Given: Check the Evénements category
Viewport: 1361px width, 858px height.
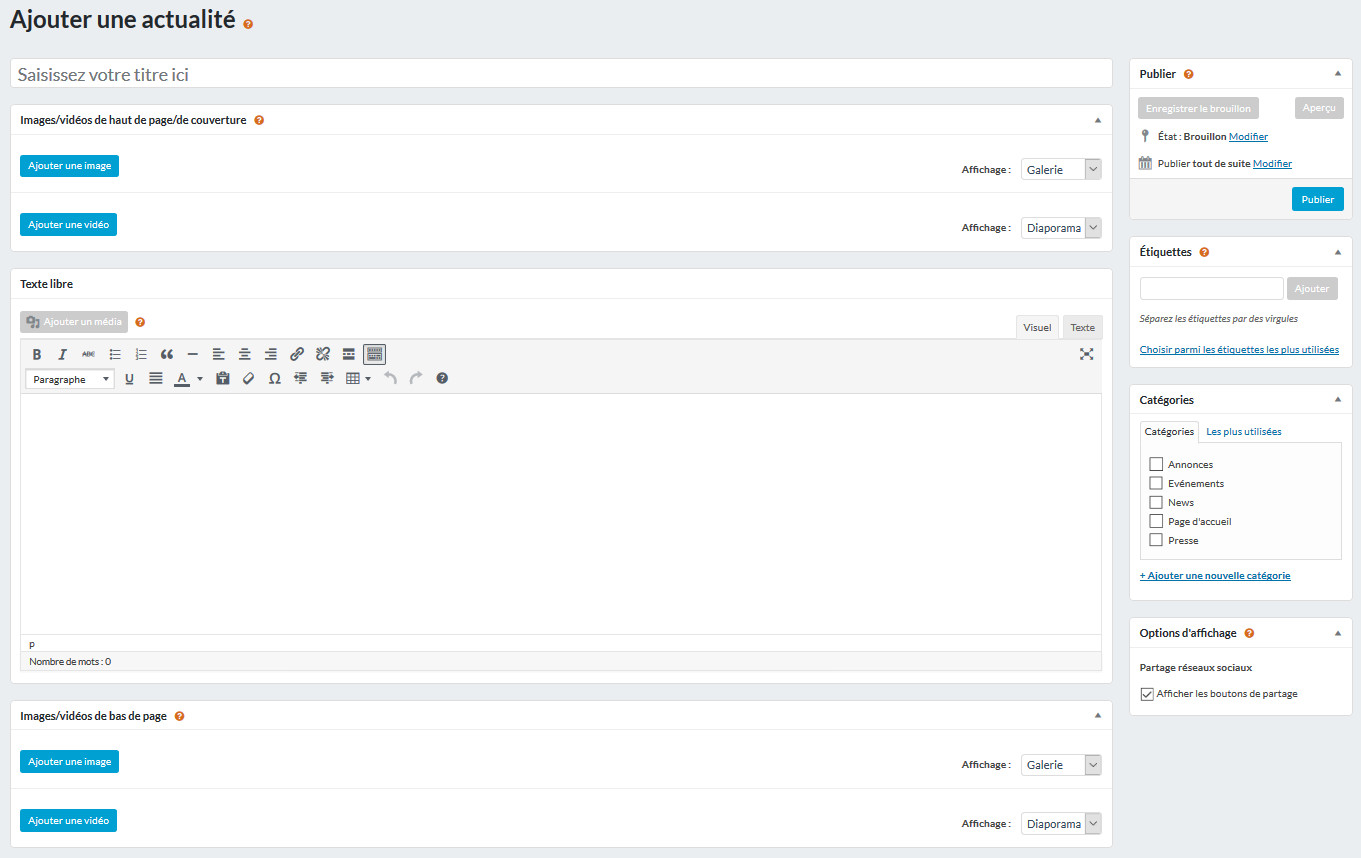Looking at the screenshot, I should point(1156,483).
